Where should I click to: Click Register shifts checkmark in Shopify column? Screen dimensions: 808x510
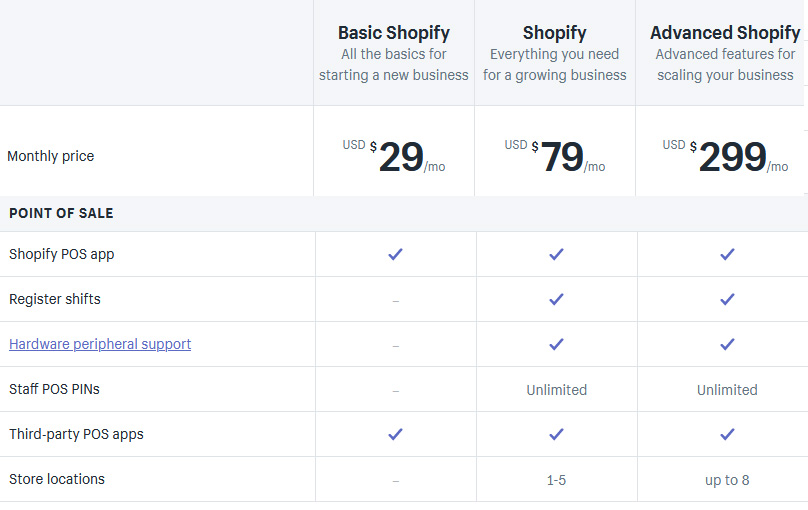point(556,299)
